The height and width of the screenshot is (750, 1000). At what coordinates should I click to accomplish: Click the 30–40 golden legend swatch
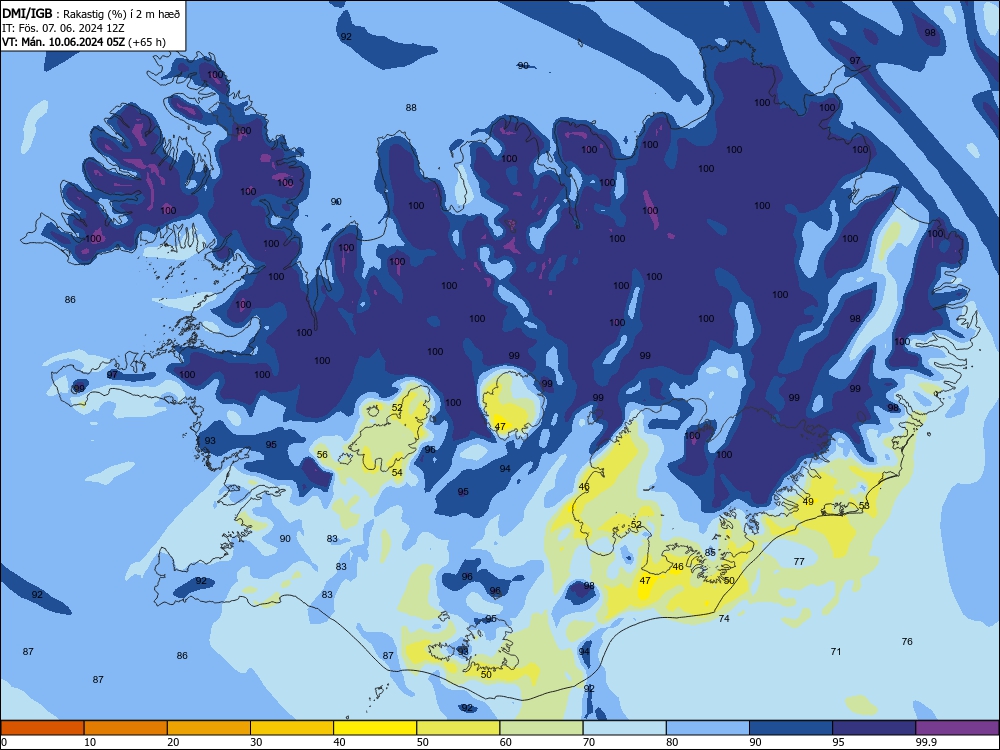292,728
